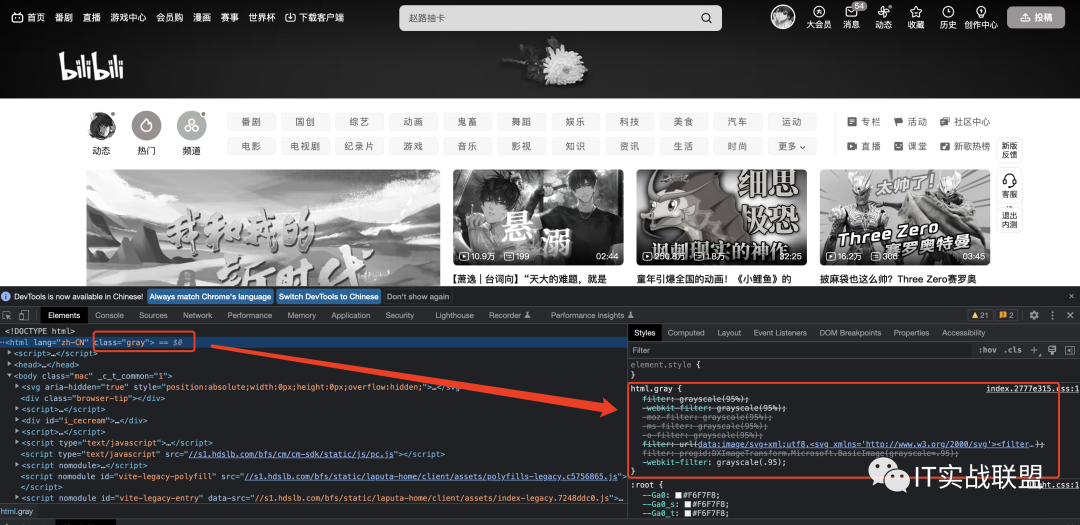This screenshot has width=1080, height=525.
Task: Open the 番剧 category tag
Action: [x=251, y=122]
